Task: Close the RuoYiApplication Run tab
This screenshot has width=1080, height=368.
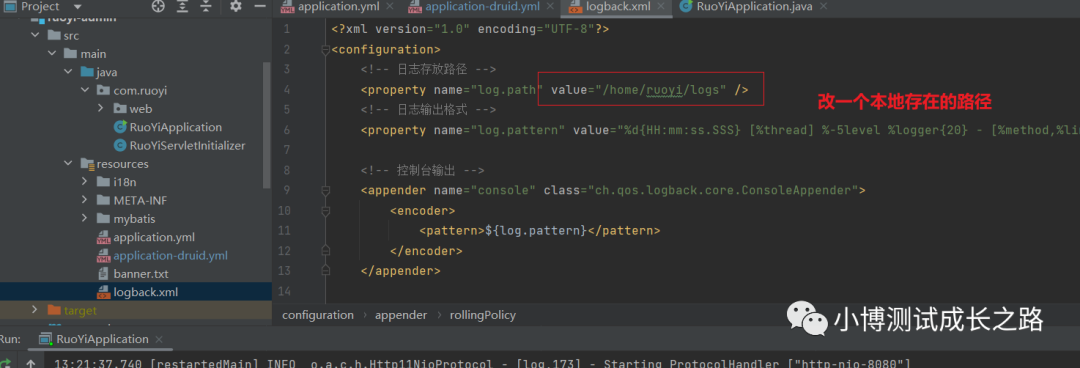Action: (160, 340)
